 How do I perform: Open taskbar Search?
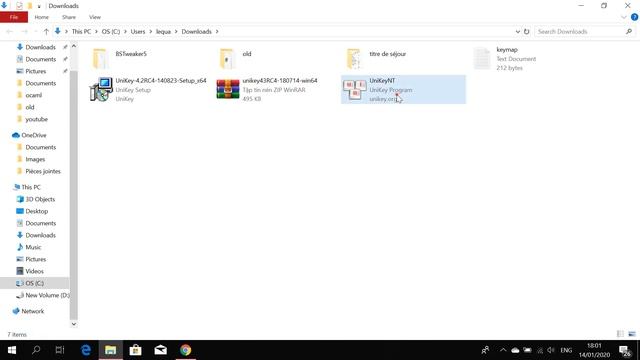pyautogui.click(x=36, y=350)
